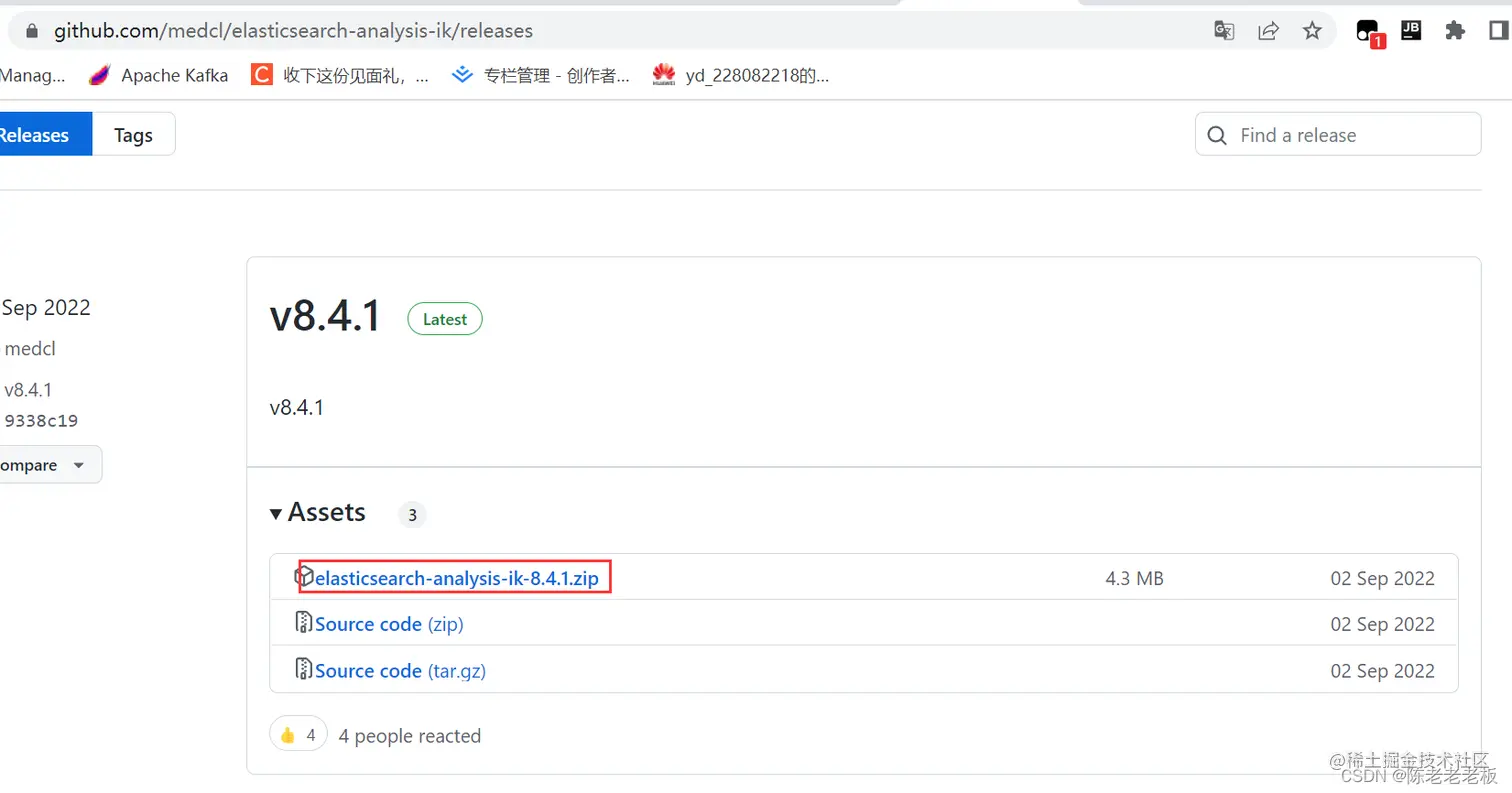
Task: Click the share page icon in address bar
Action: [x=1268, y=31]
